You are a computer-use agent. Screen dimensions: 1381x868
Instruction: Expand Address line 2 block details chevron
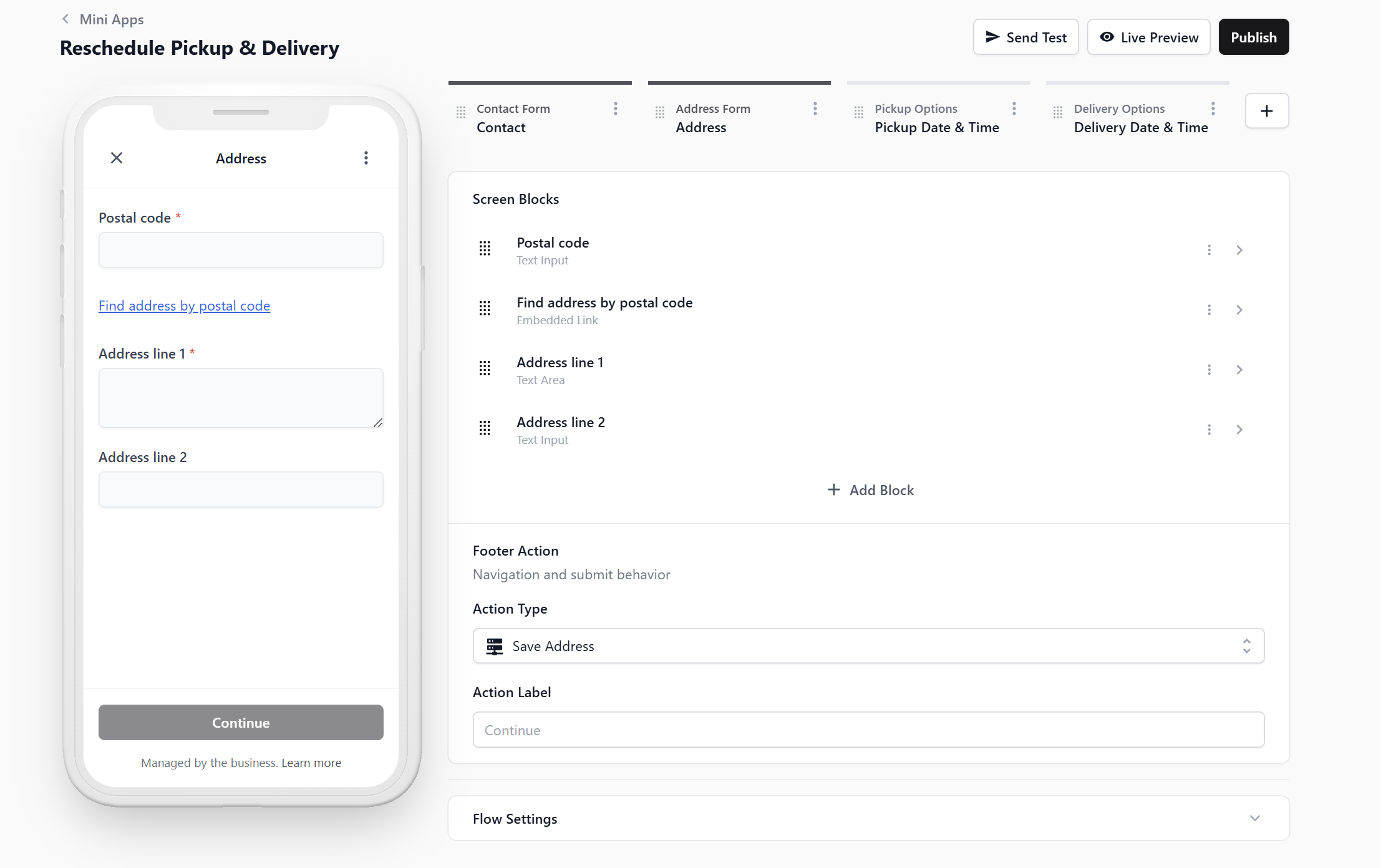[x=1239, y=430]
